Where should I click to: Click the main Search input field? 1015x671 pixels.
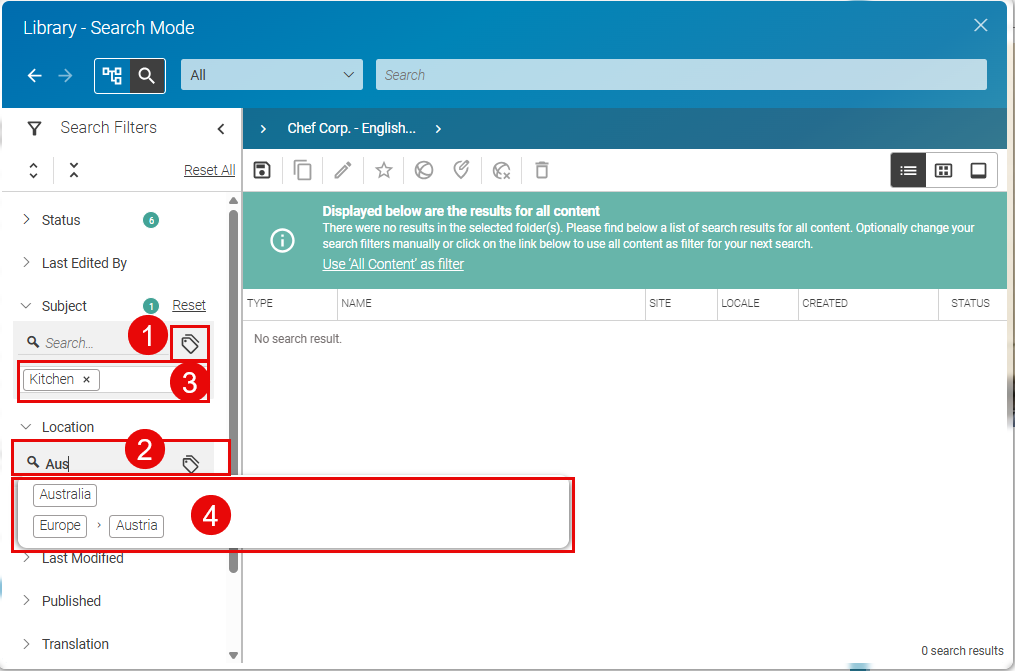pos(680,75)
